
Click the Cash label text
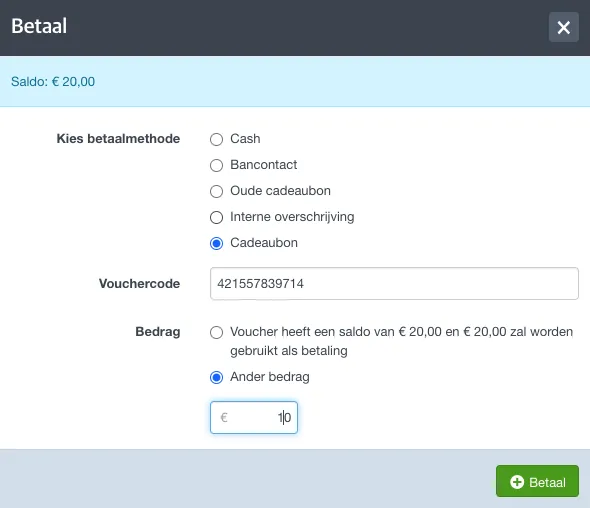245,138
